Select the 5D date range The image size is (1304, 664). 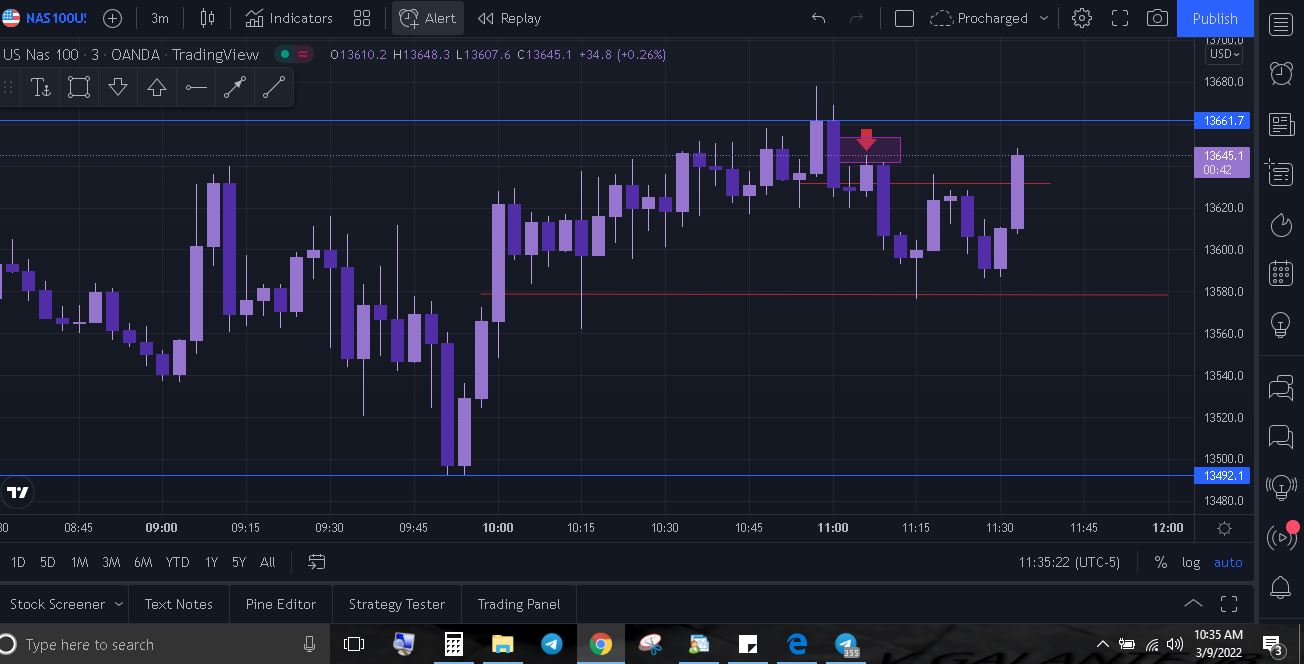pyautogui.click(x=47, y=562)
